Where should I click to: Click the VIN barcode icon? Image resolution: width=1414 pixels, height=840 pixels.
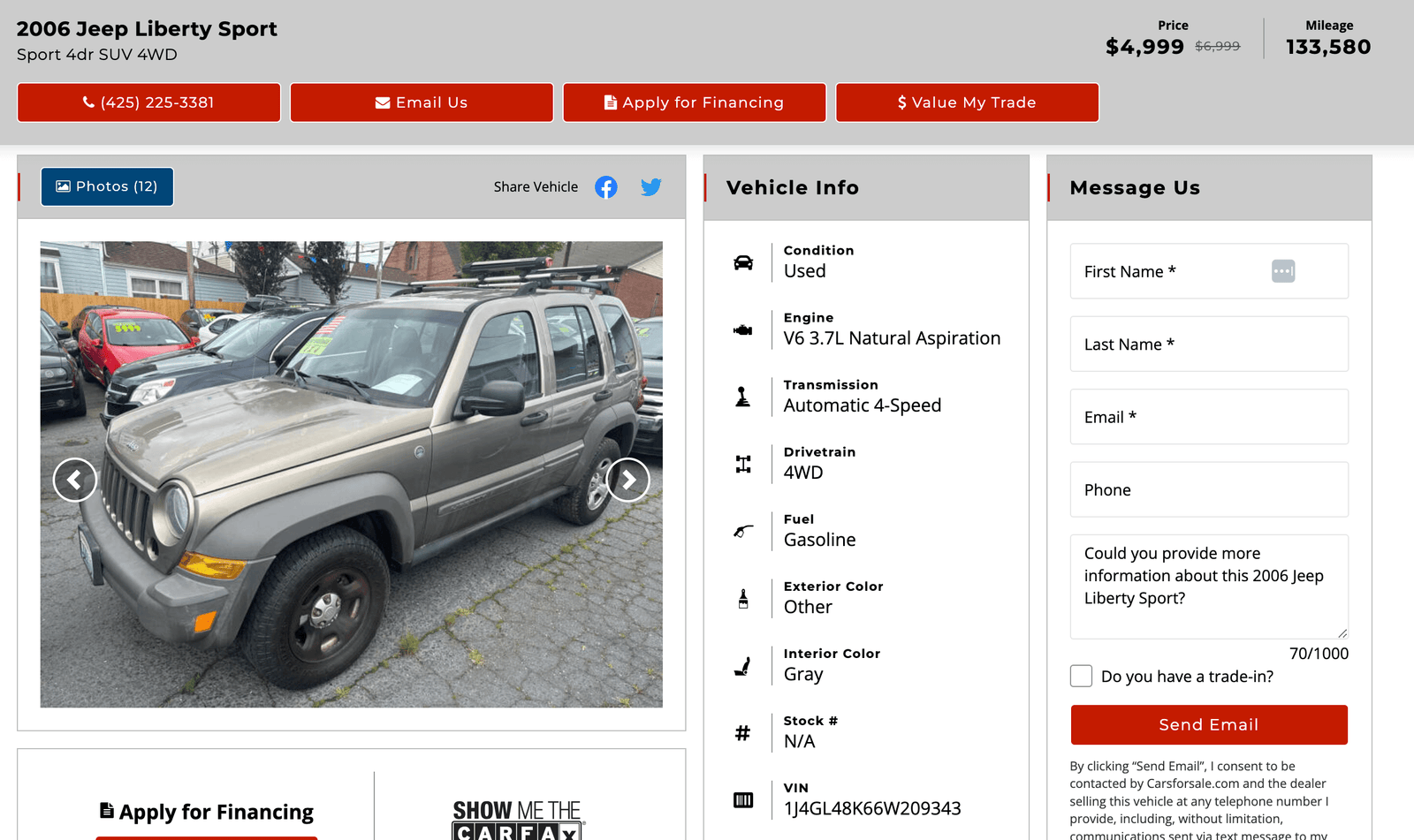coord(743,800)
